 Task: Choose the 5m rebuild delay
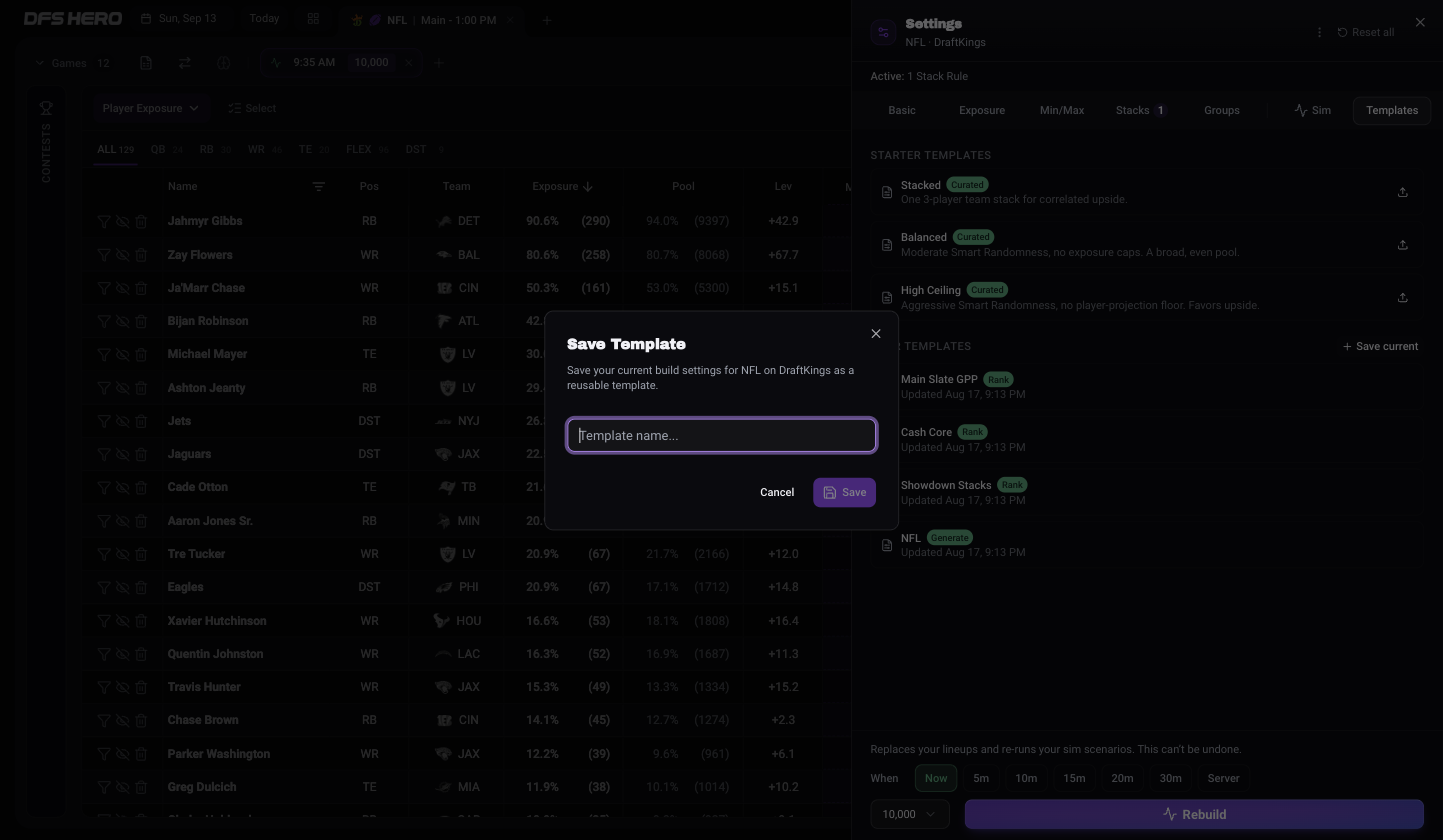tap(981, 778)
